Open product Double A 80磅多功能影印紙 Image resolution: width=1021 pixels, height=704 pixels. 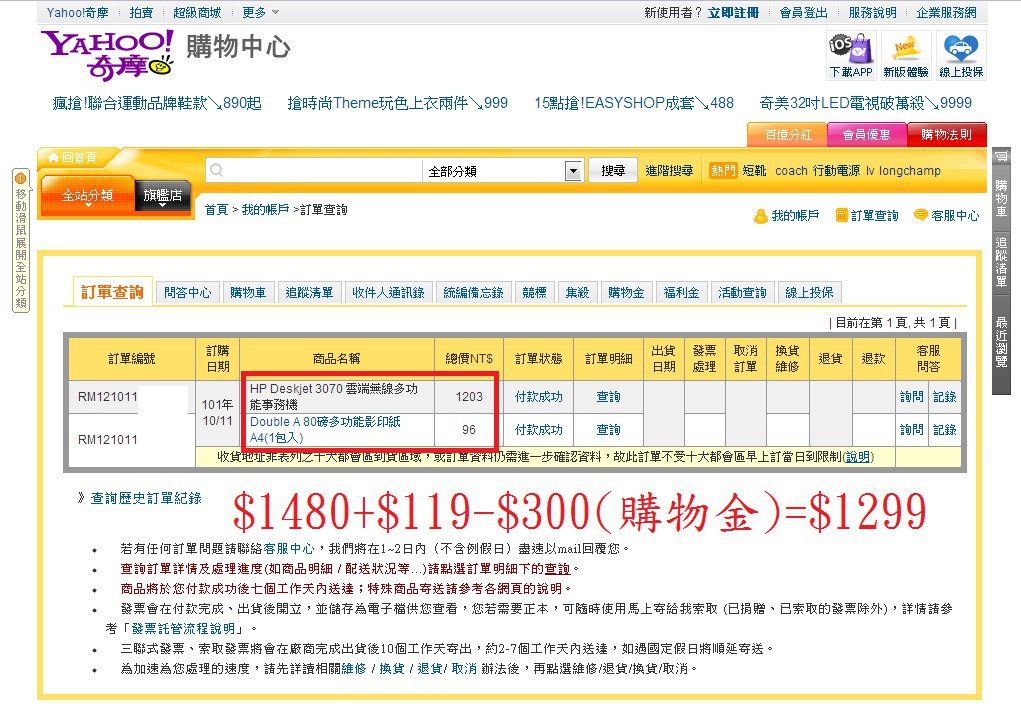tap(326, 429)
